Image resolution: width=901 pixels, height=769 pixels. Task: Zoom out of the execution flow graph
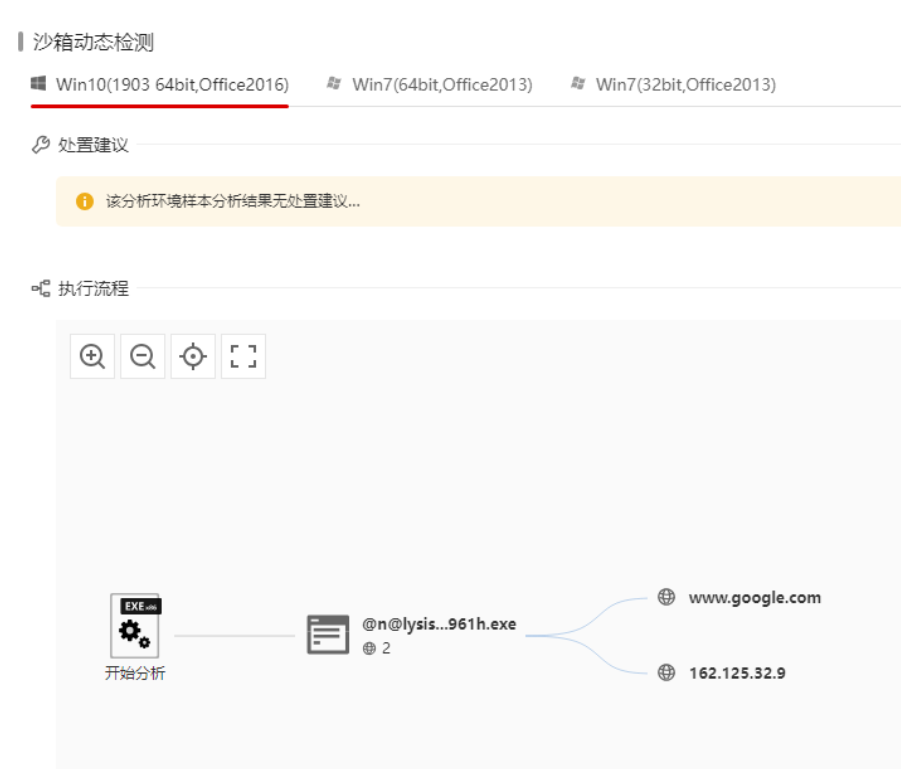(143, 356)
